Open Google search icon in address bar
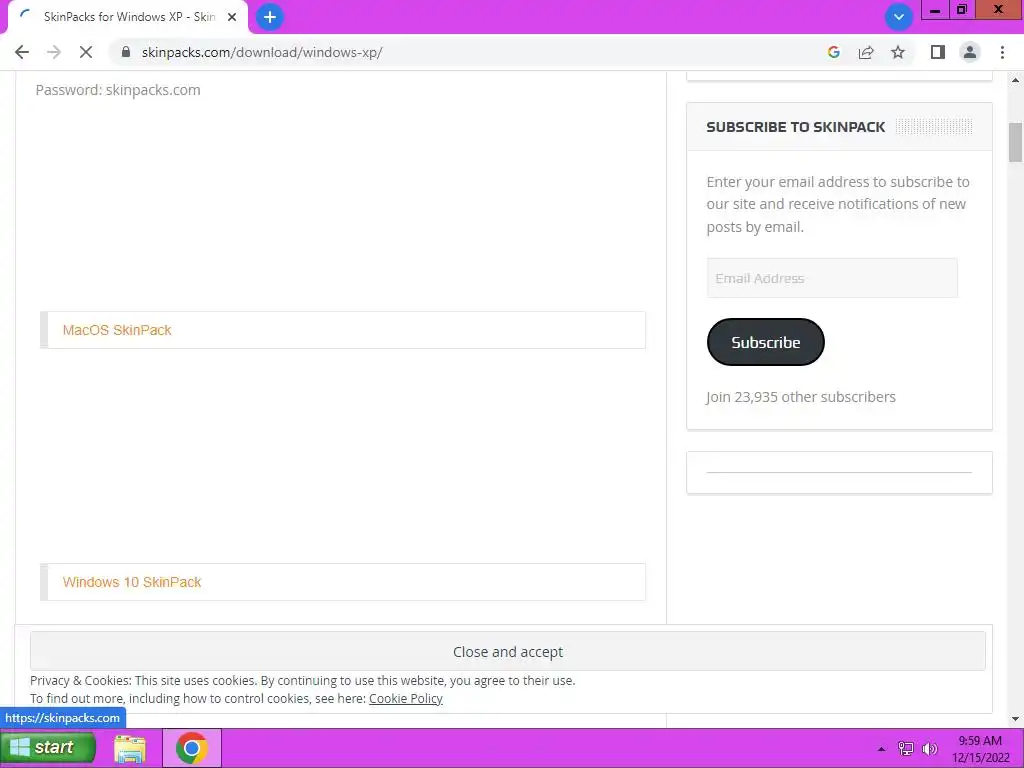Image resolution: width=1024 pixels, height=768 pixels. coord(833,52)
